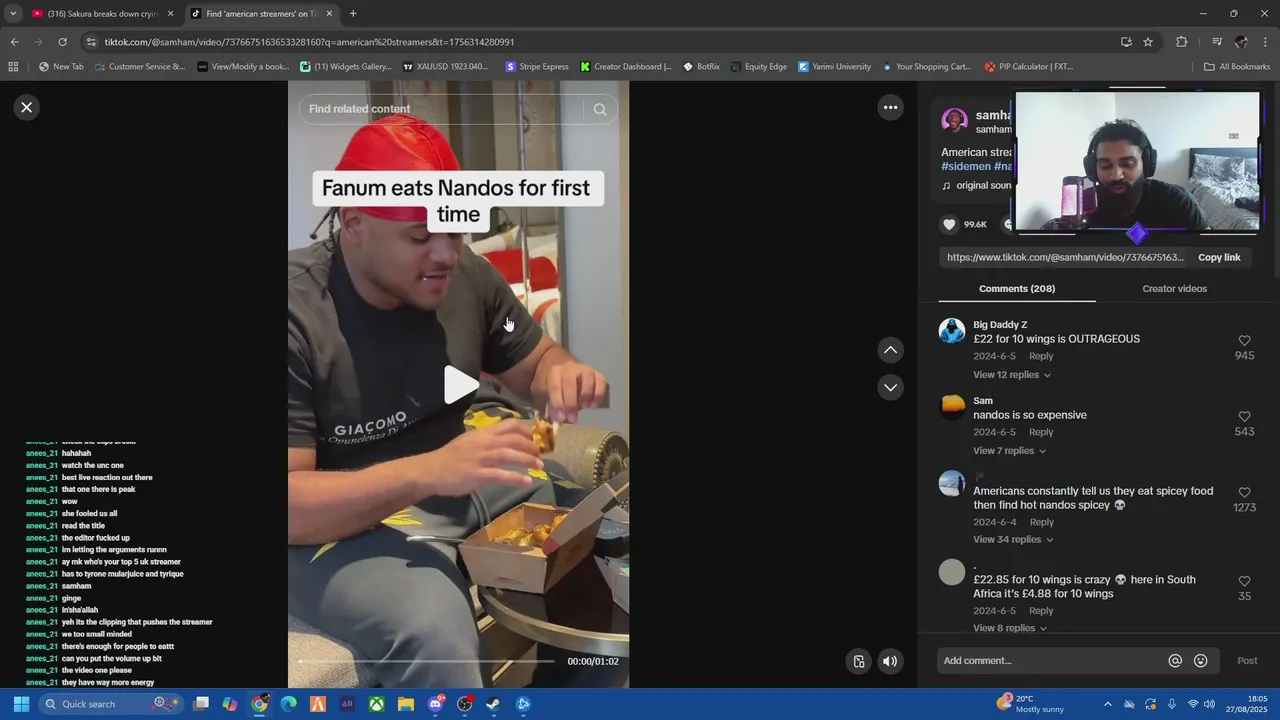Go to next video with the down arrow
The image size is (1280, 720).
[x=890, y=387]
